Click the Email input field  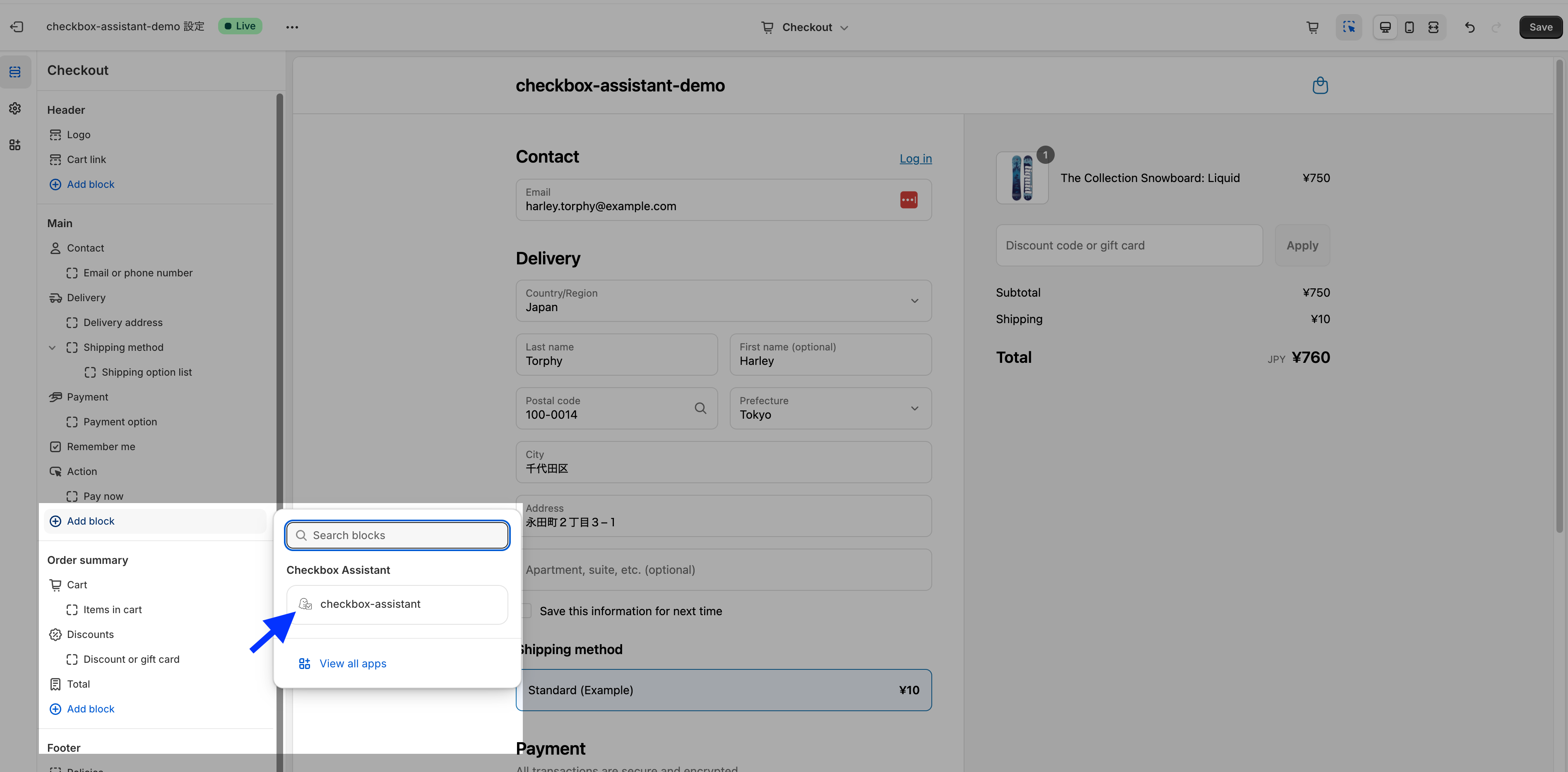pos(723,199)
